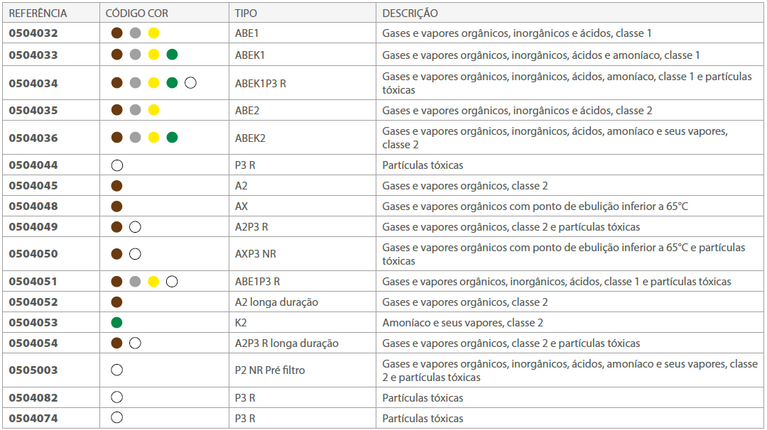Select reference number 0504050

click(x=33, y=254)
